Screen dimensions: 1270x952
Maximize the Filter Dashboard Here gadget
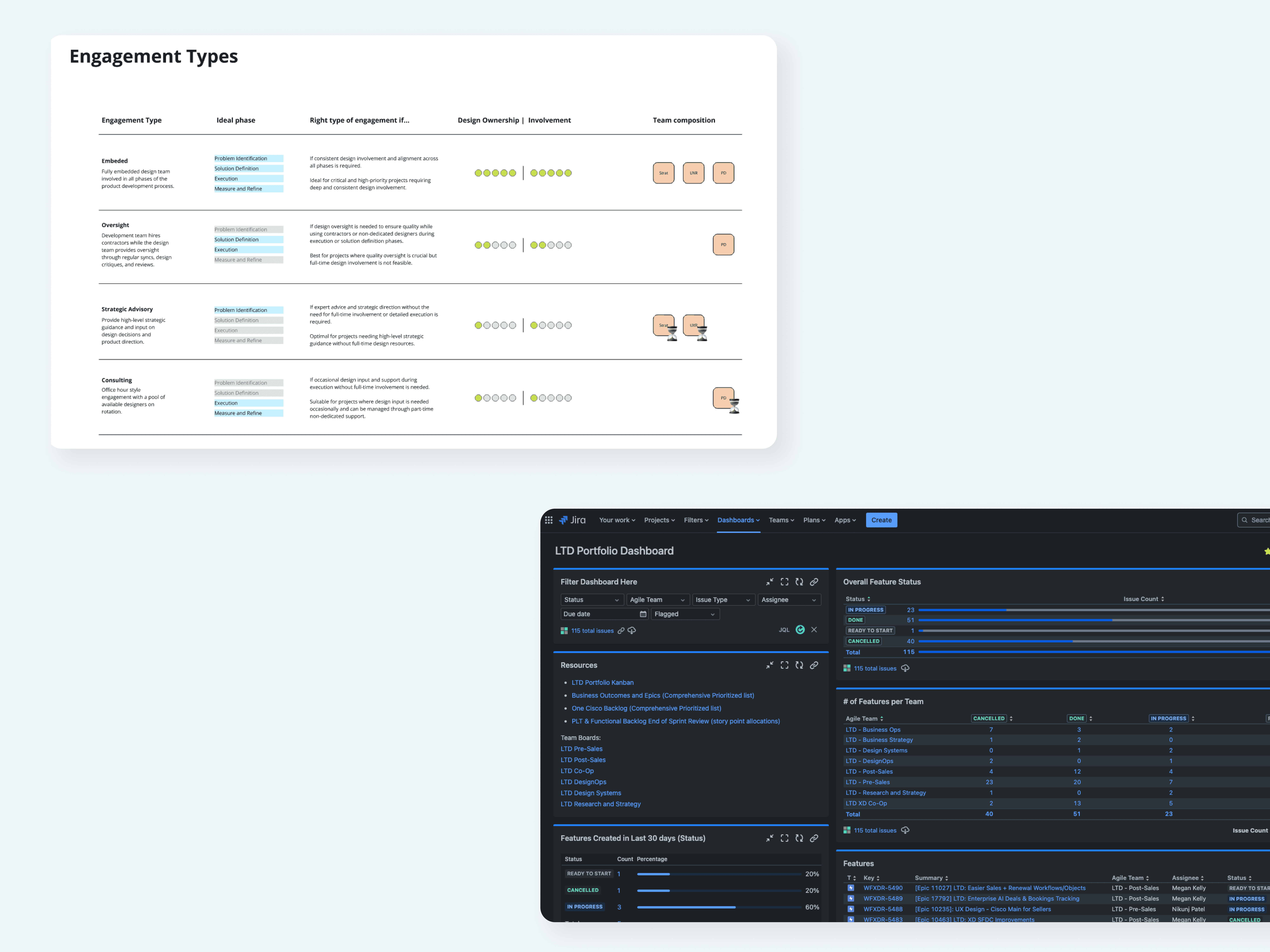point(784,582)
